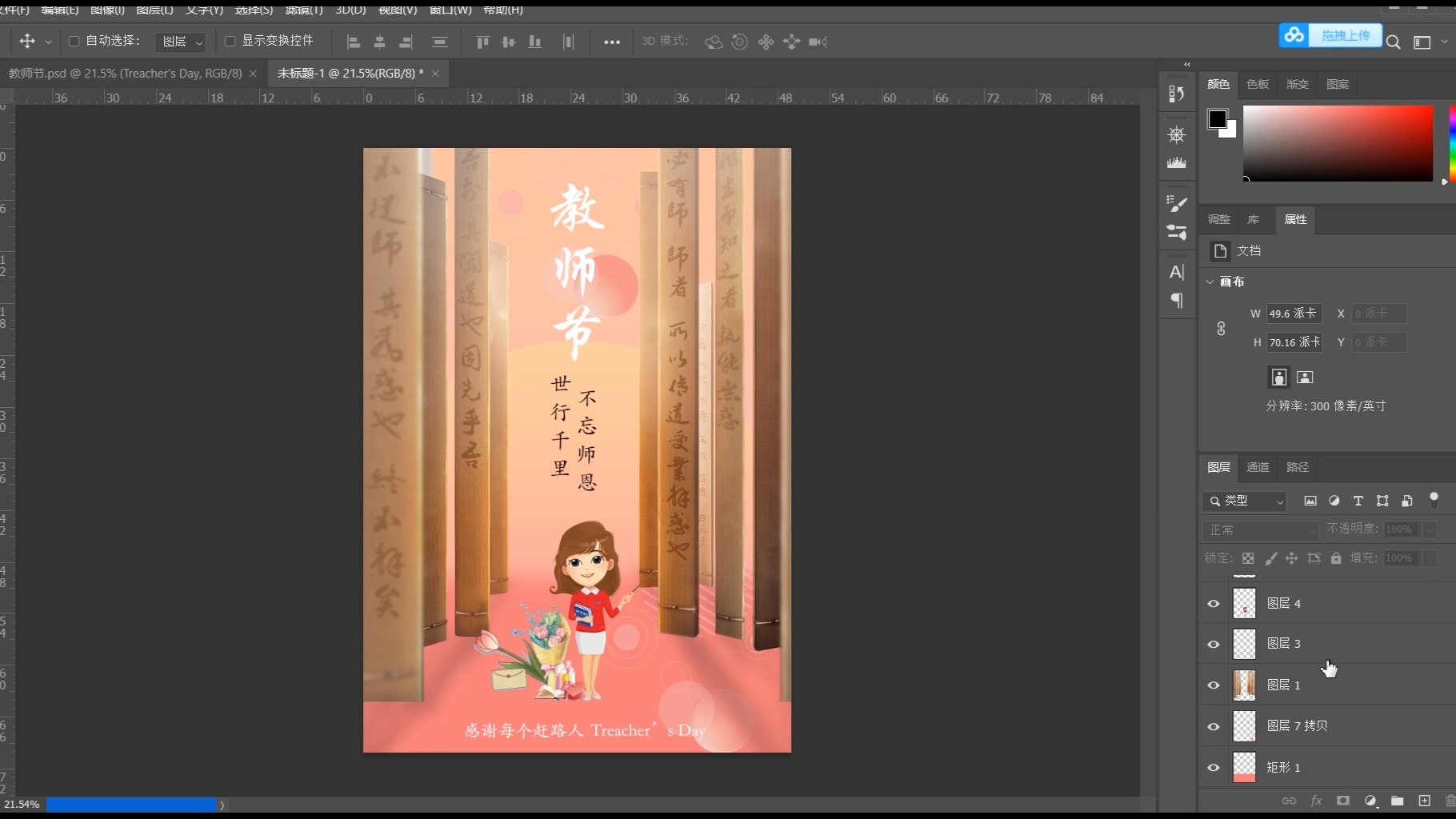Open the layer styles fx icon
Screen dimensions: 1456x819
click(x=1316, y=801)
